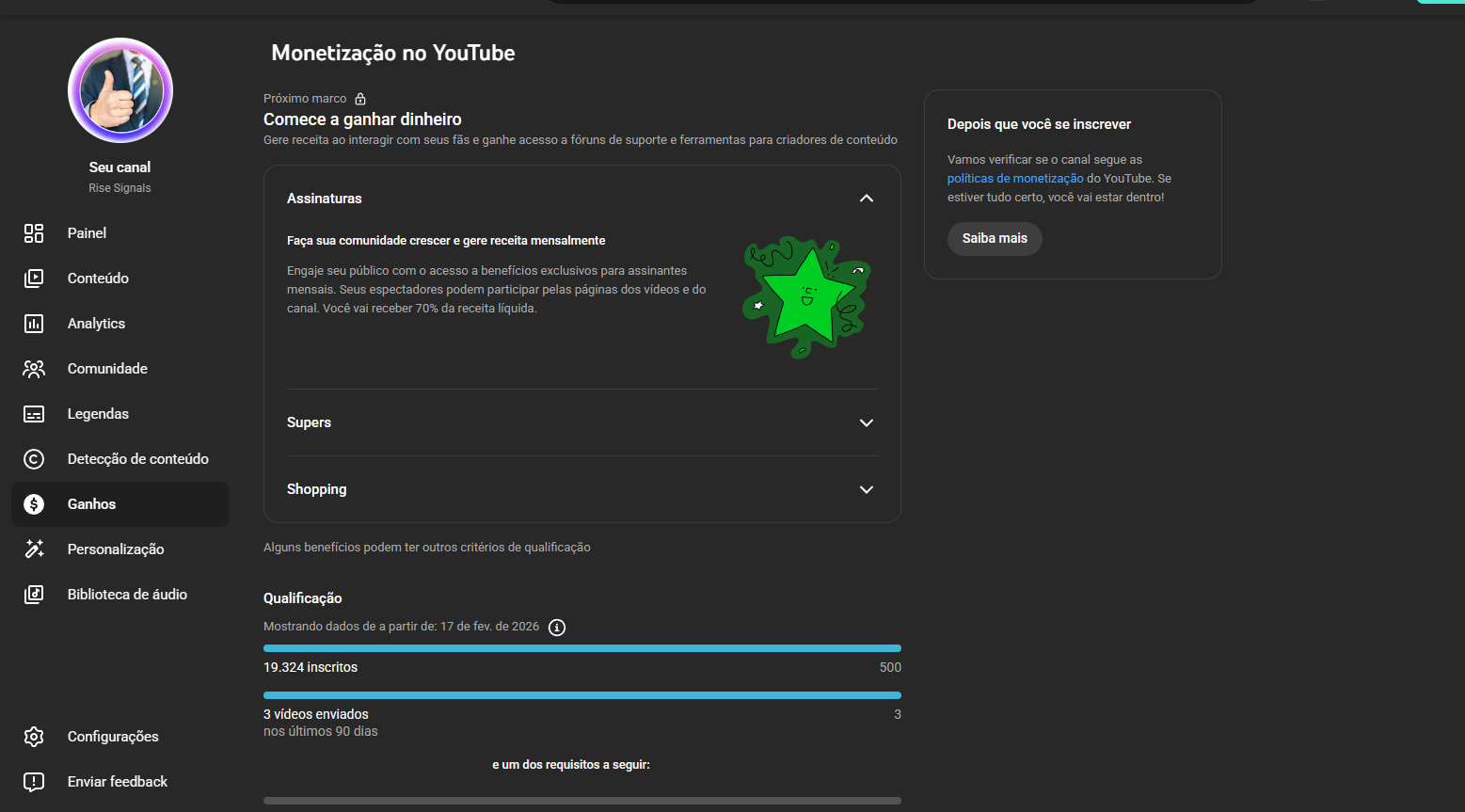
Task: Click the 19.324 inscritos progress bar
Action: pos(582,648)
